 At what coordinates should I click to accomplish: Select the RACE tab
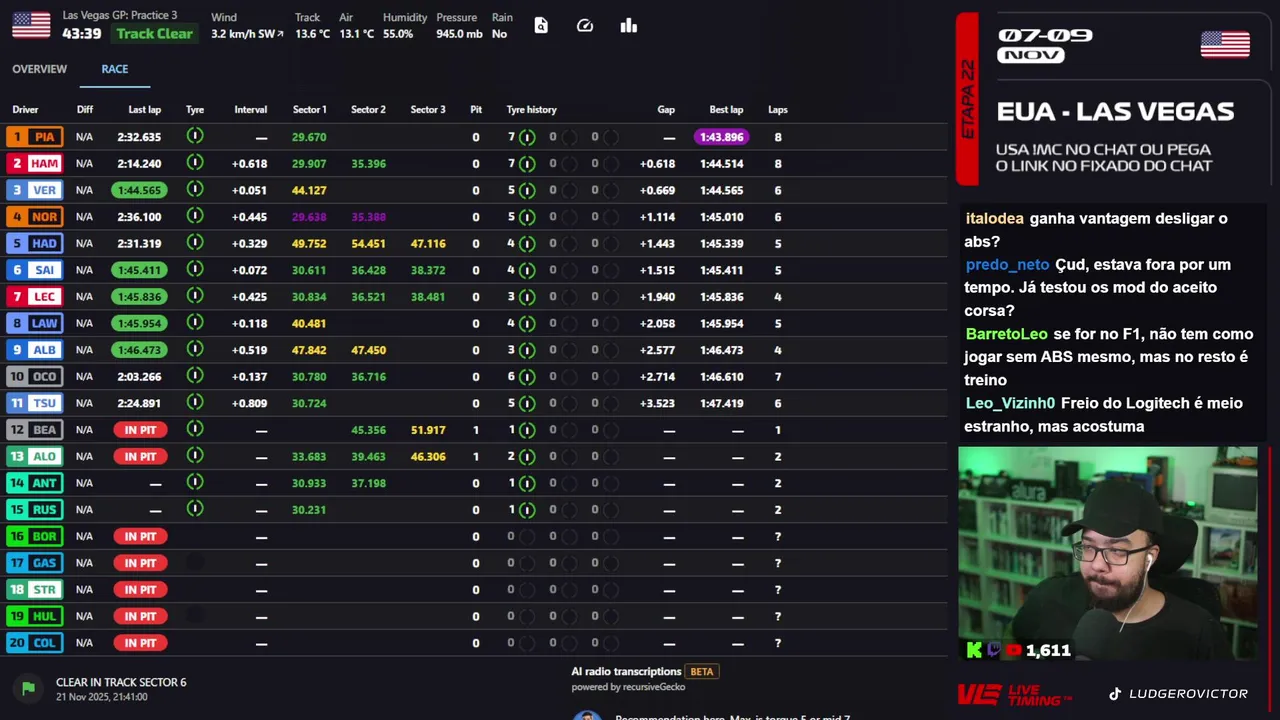pos(115,69)
